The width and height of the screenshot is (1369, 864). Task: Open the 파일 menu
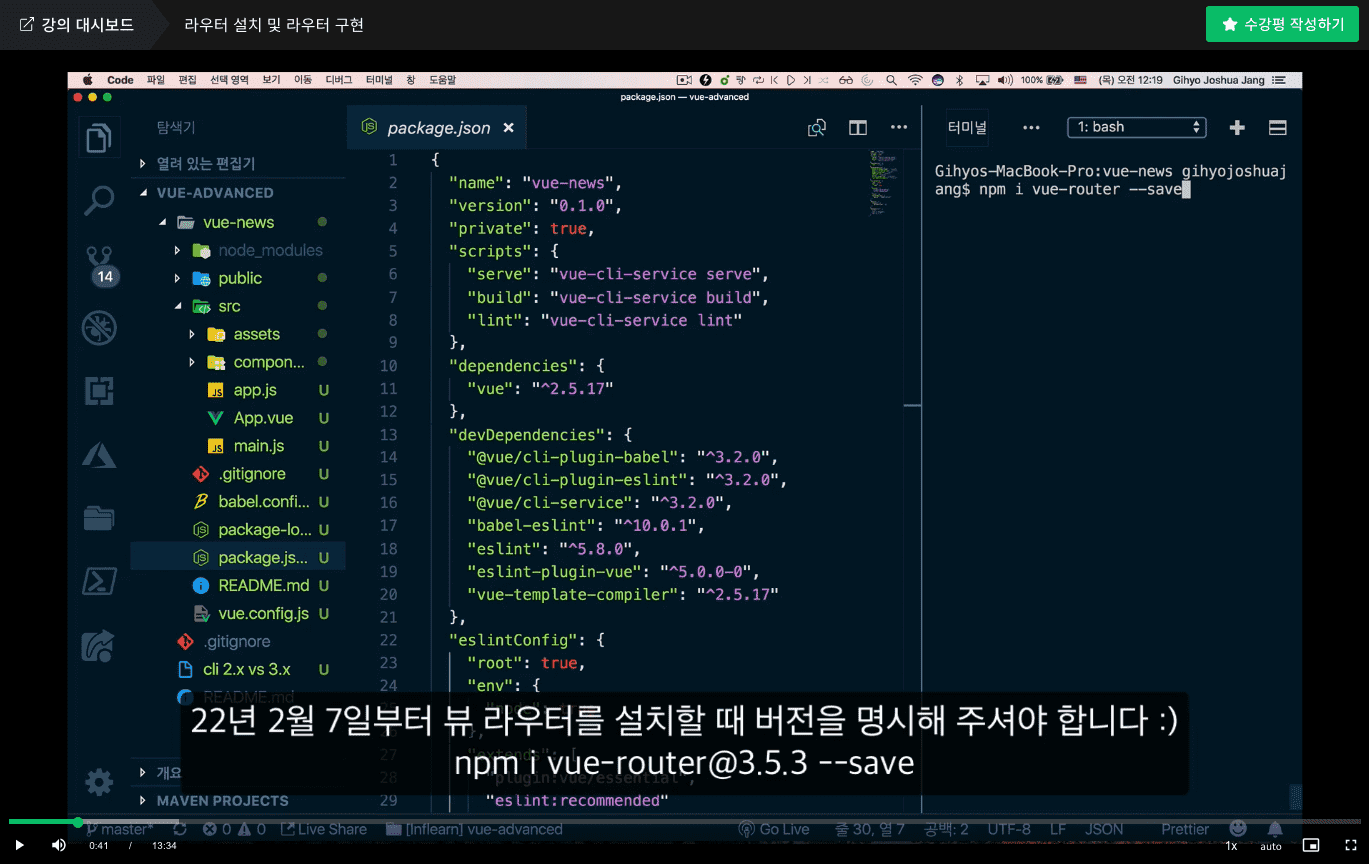pos(155,80)
